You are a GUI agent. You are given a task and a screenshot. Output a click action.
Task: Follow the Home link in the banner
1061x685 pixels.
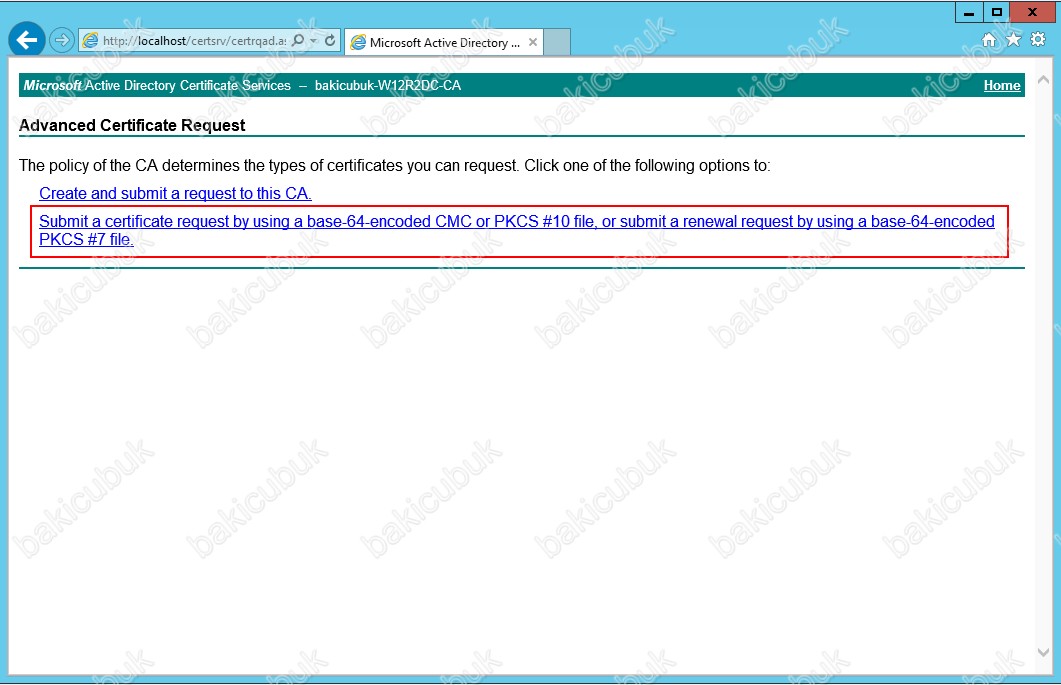pos(1001,85)
